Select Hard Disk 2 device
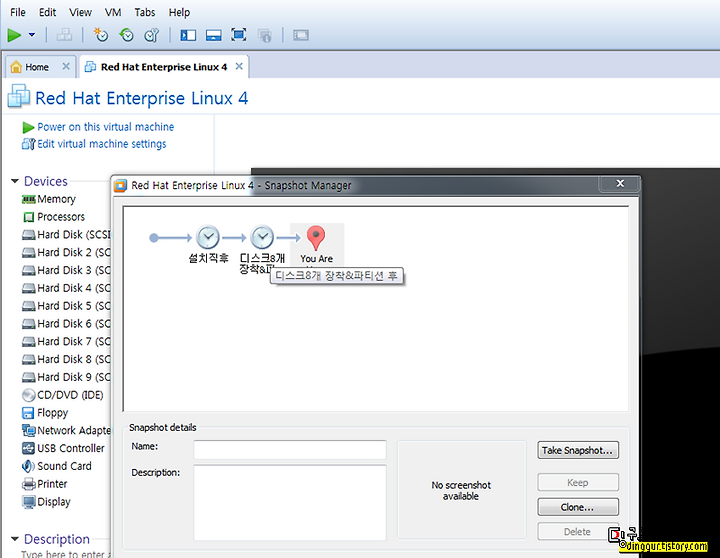 pos(66,253)
